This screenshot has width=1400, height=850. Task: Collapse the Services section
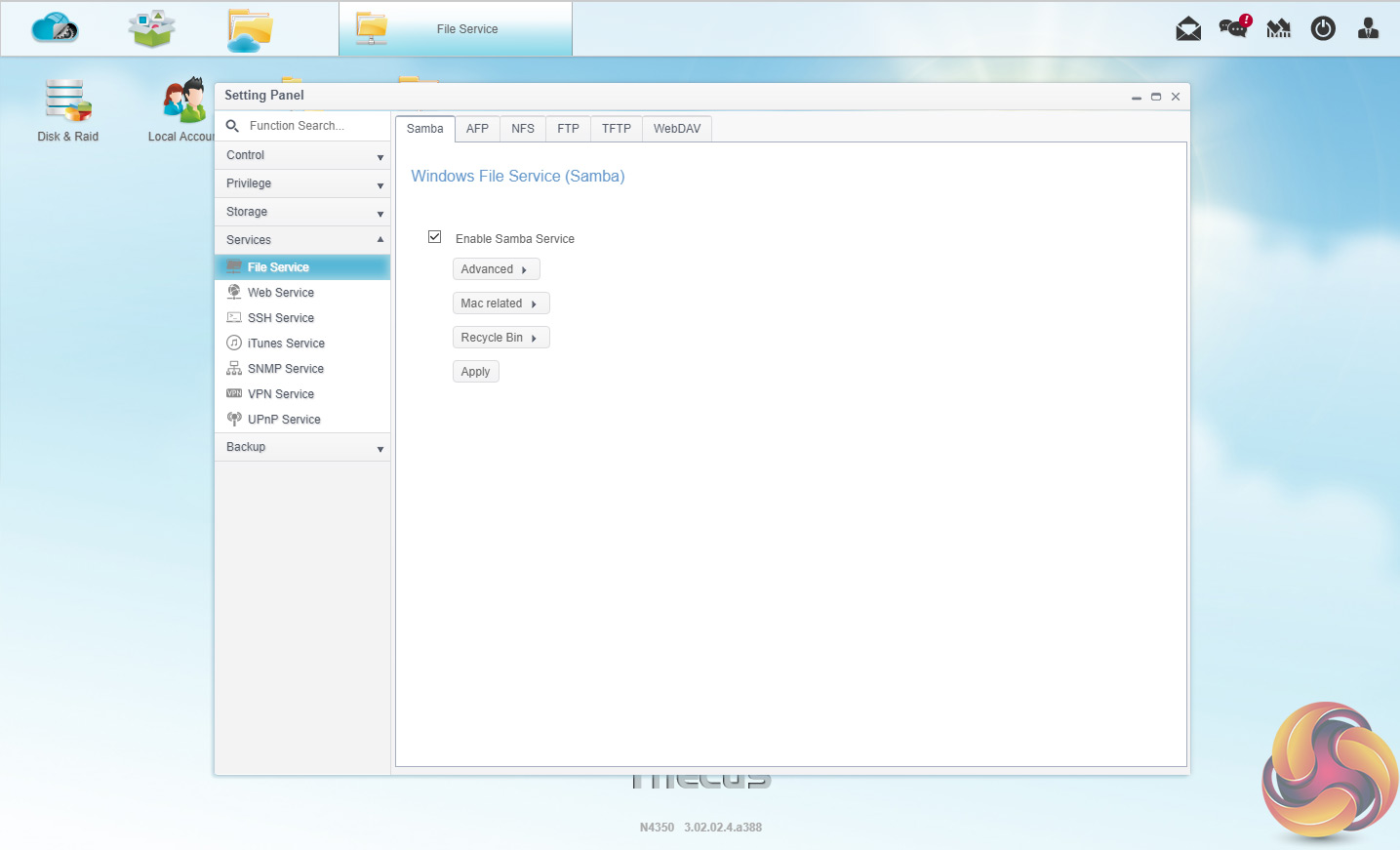pos(302,240)
